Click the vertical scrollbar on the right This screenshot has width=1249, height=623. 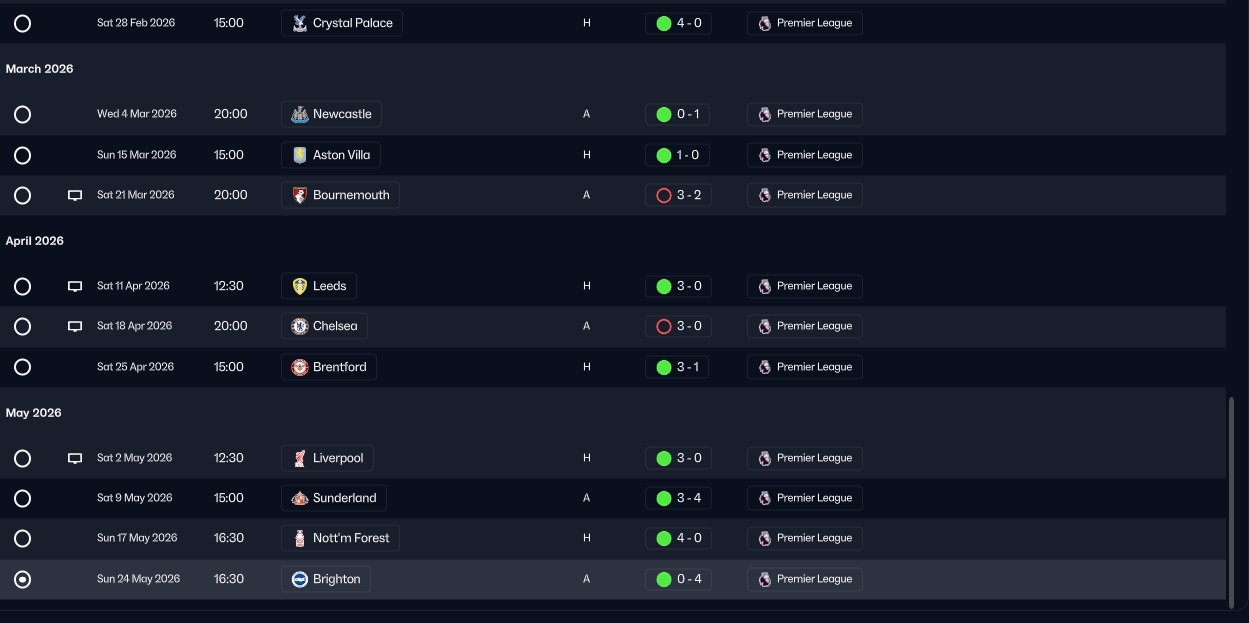point(1232,500)
